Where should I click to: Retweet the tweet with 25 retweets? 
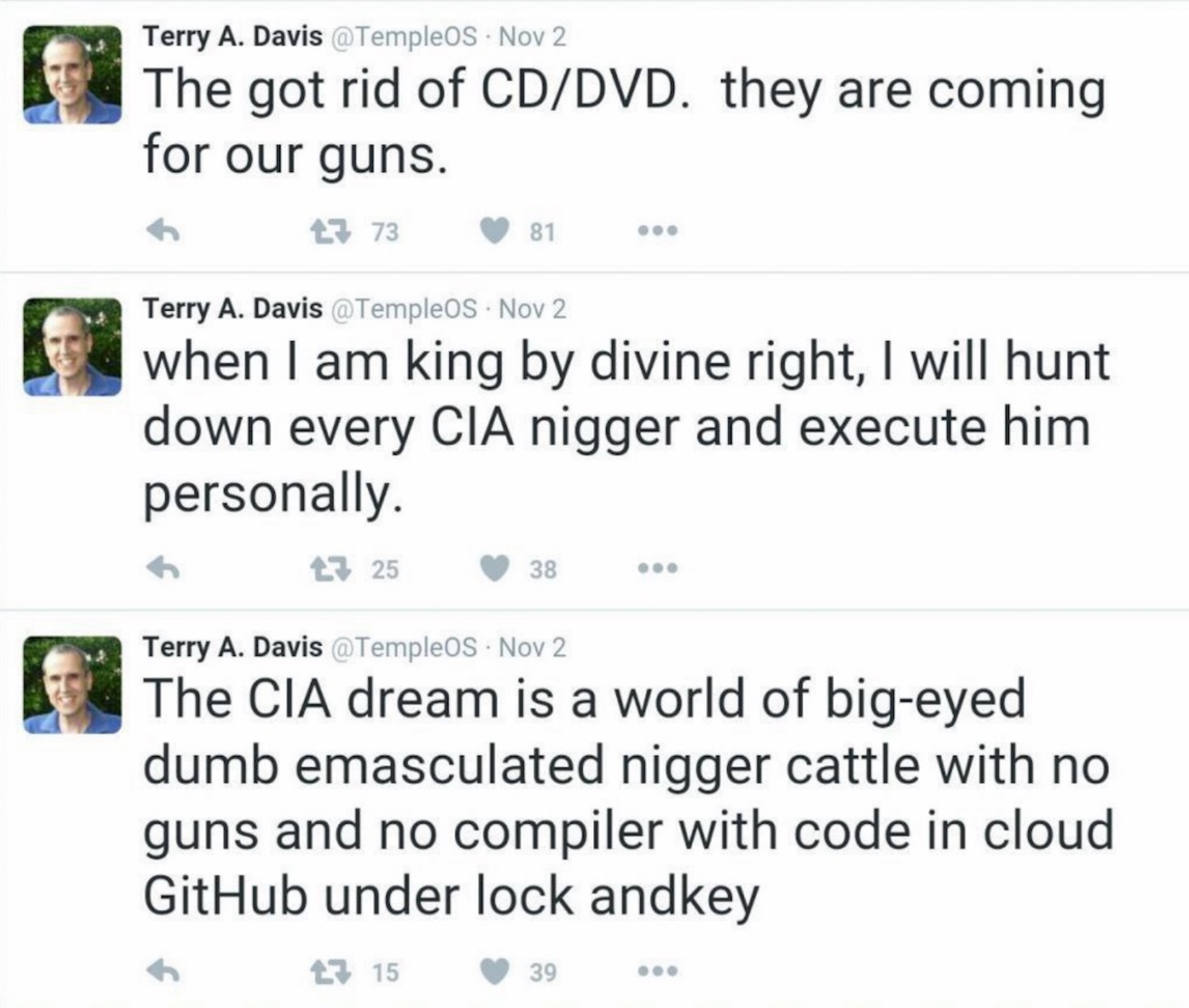pyautogui.click(x=330, y=569)
